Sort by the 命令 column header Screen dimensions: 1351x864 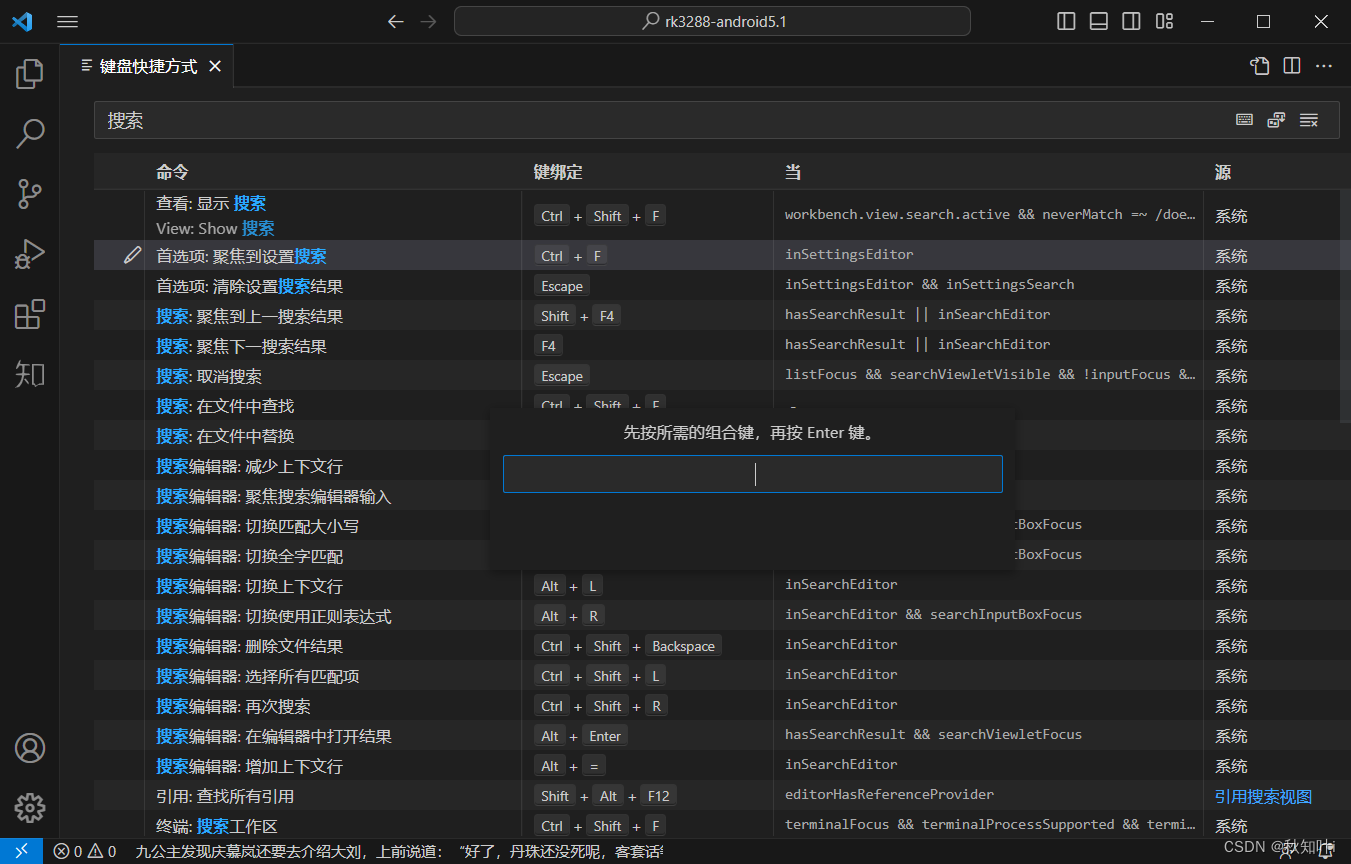pyautogui.click(x=172, y=172)
